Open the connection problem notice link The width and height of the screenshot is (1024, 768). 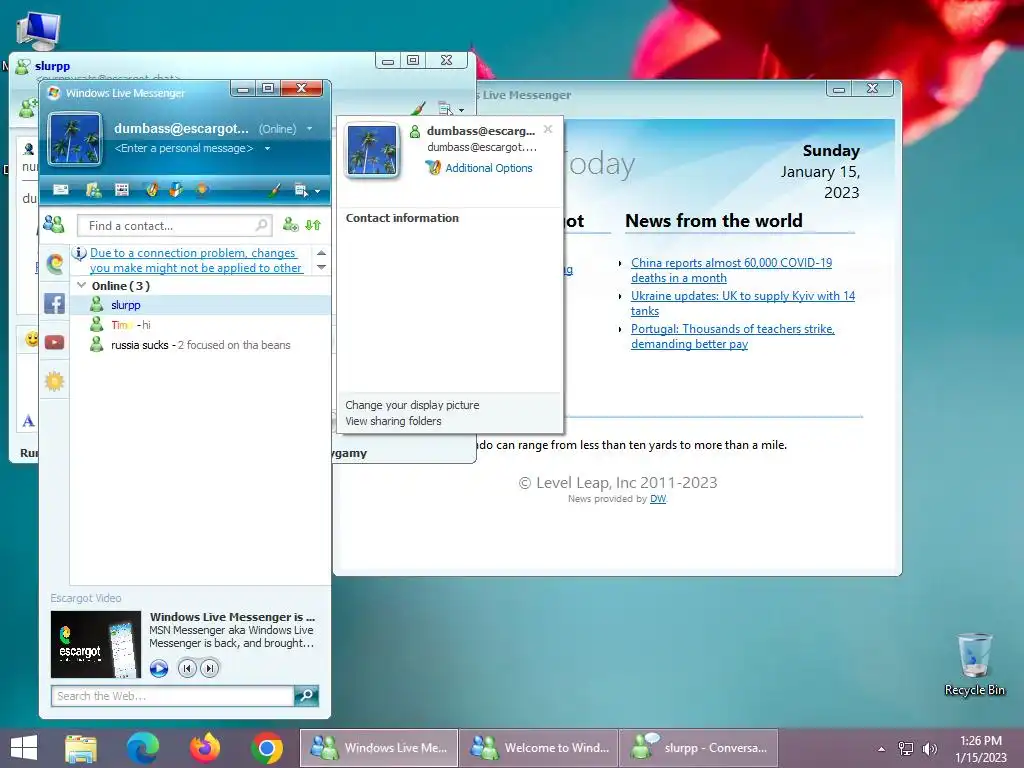coord(195,260)
